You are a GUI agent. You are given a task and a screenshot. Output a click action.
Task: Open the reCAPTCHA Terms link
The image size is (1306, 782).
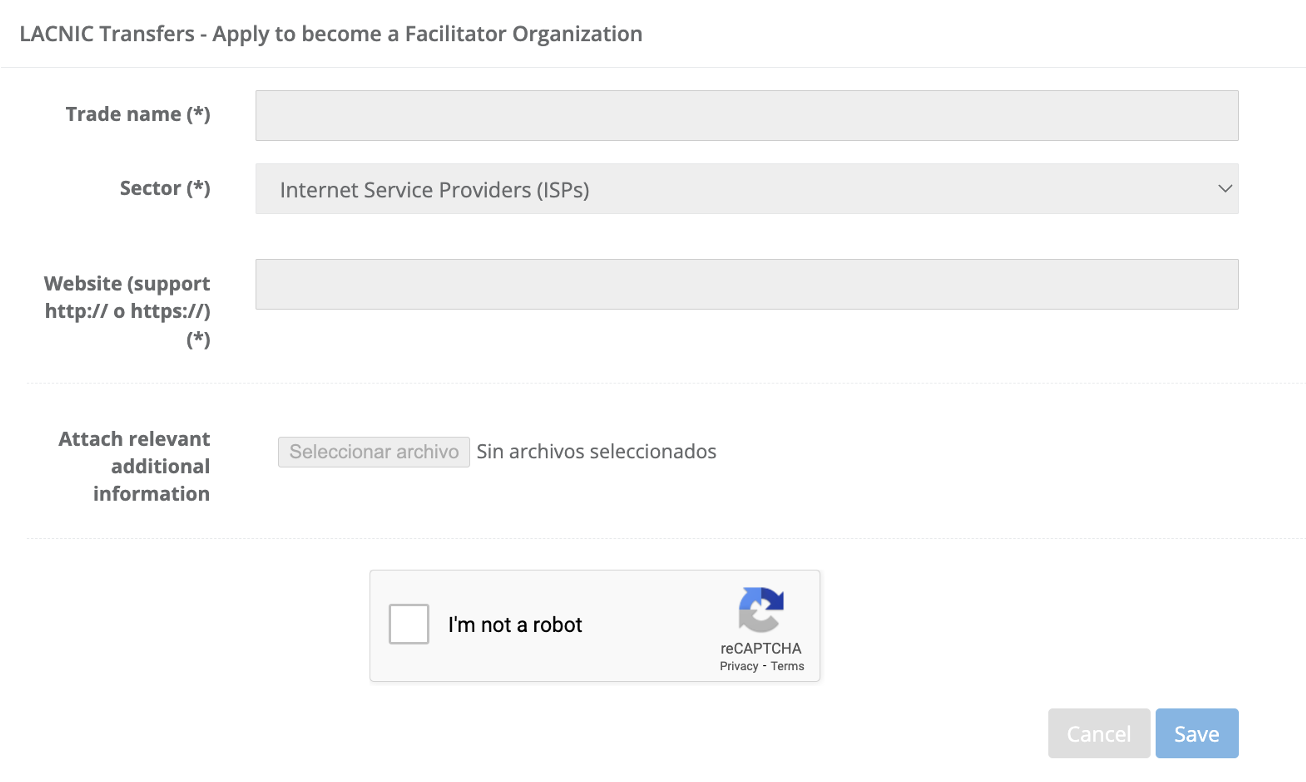coord(787,666)
